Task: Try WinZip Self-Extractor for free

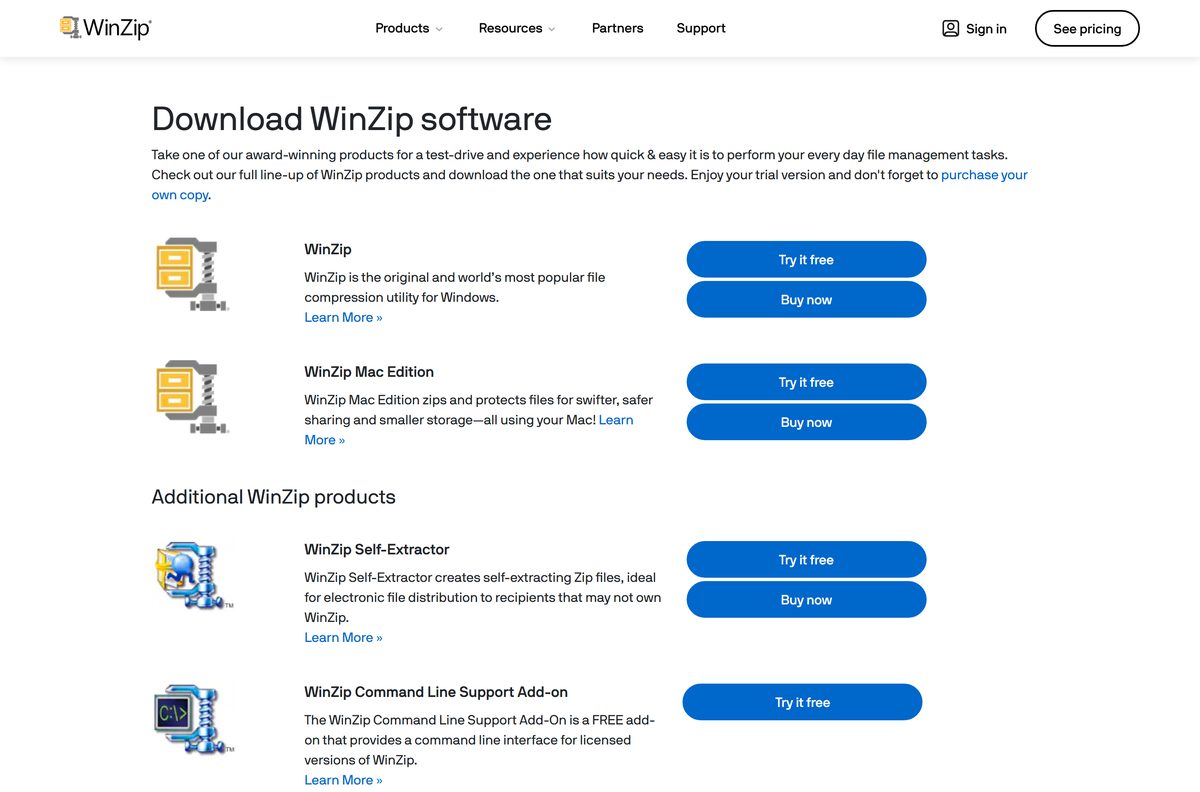Action: point(806,560)
